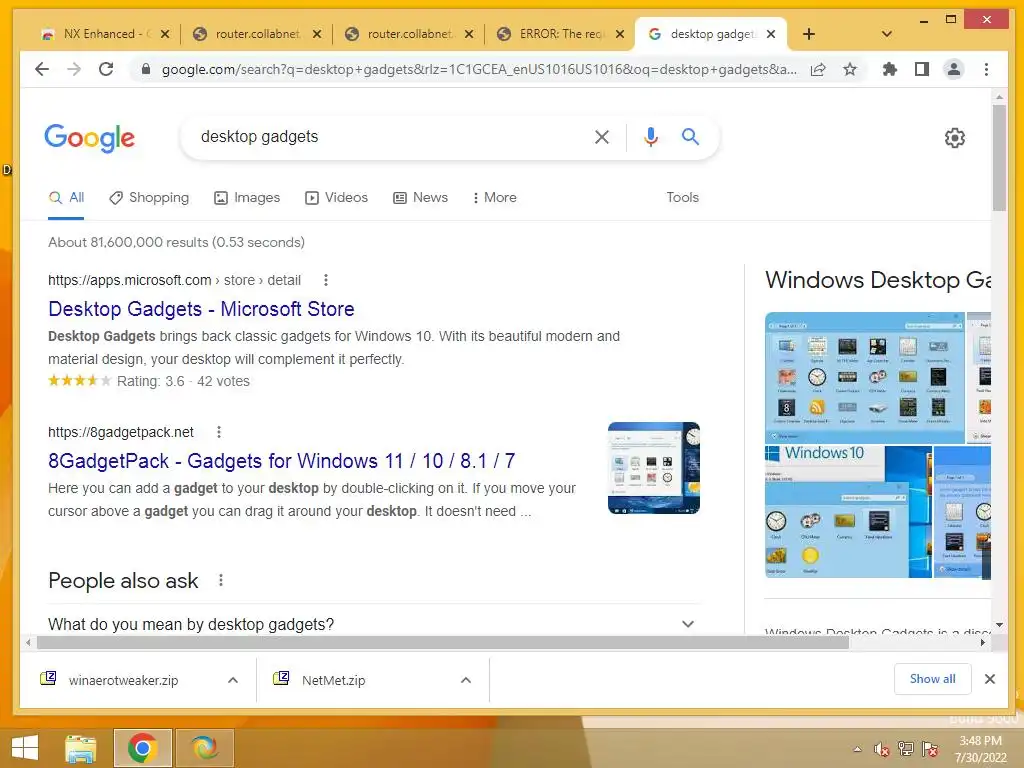
Task: Open the Edge taskbar icon
Action: (205, 748)
